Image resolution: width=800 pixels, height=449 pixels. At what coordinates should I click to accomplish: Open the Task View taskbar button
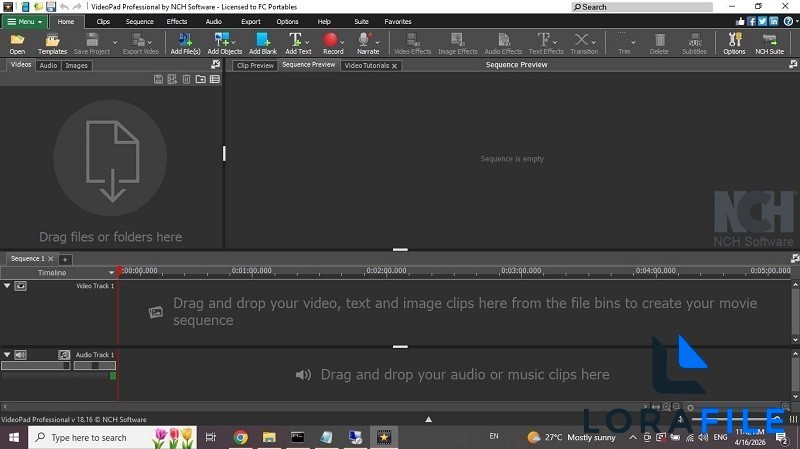211,437
